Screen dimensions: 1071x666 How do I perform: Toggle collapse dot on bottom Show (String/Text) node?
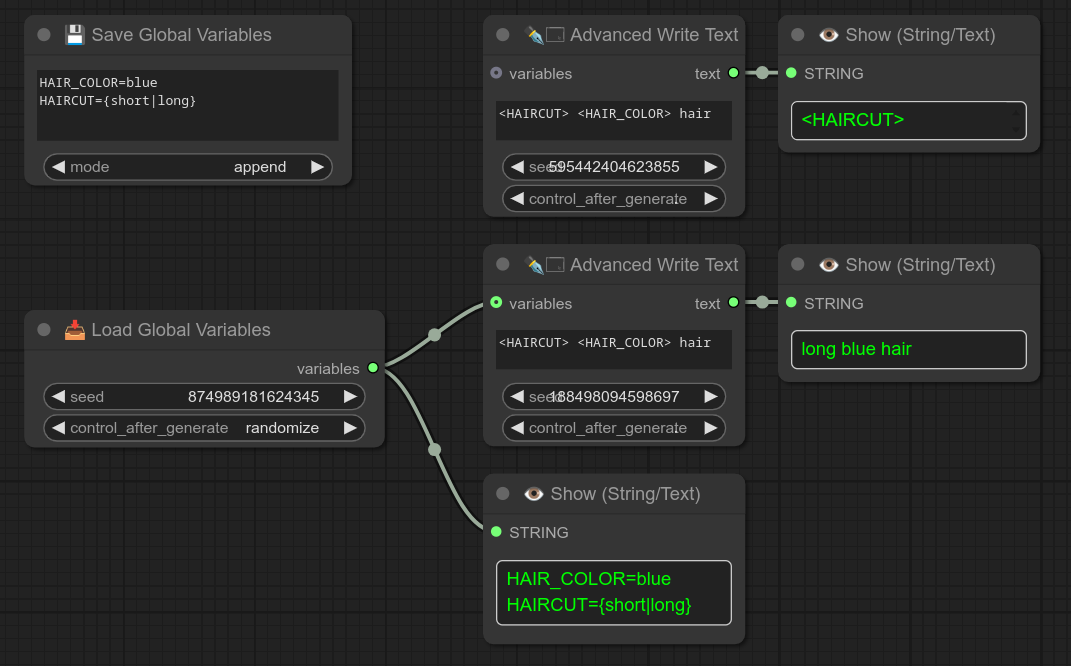click(503, 494)
